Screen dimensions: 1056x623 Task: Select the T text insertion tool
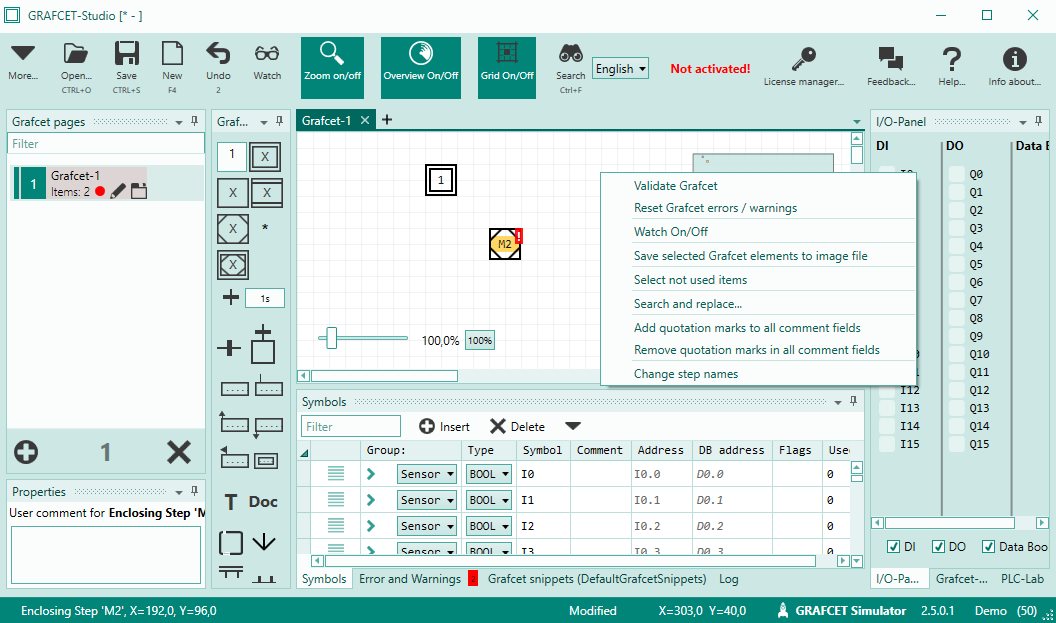coord(231,501)
